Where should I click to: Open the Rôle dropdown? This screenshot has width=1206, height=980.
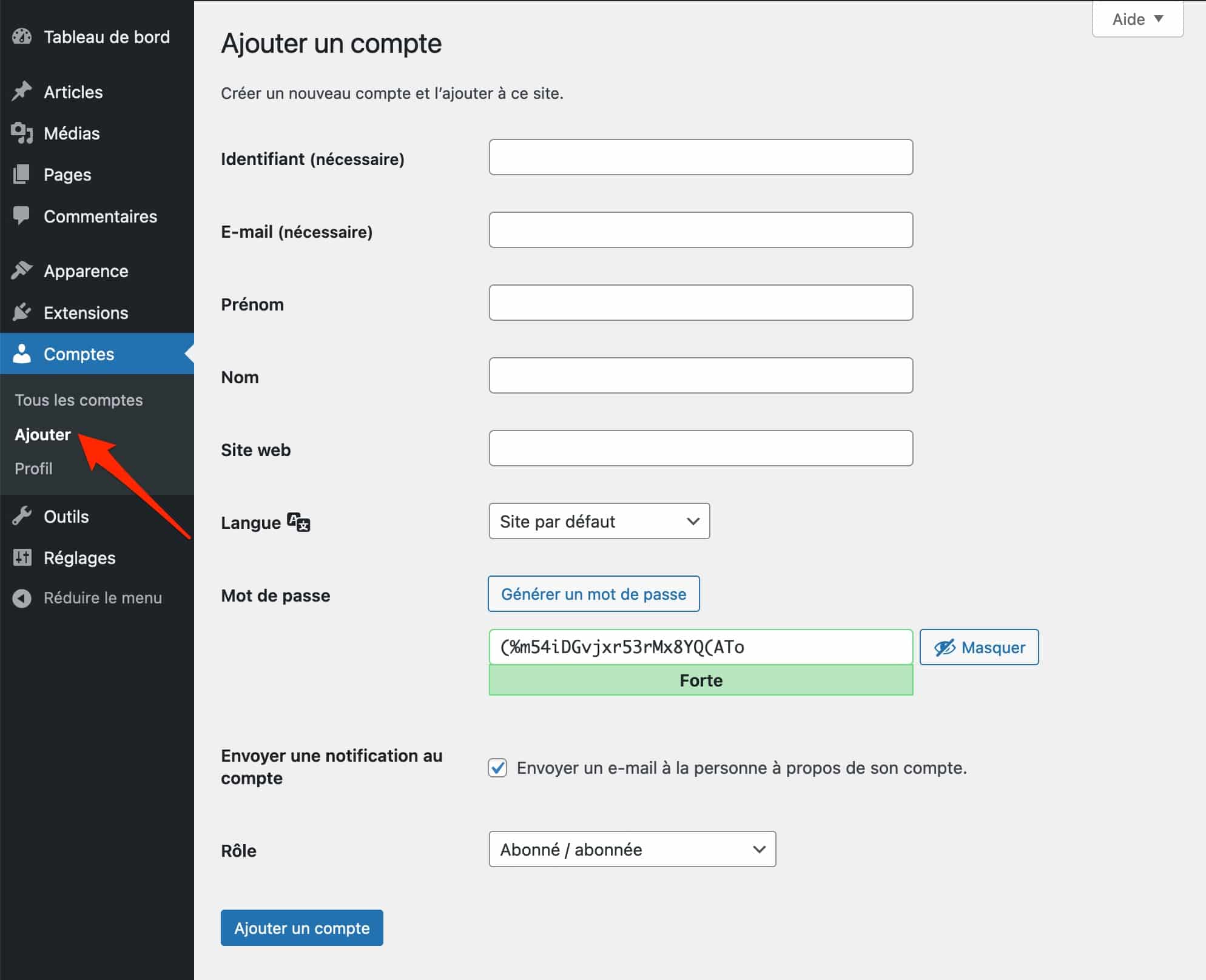pos(632,849)
